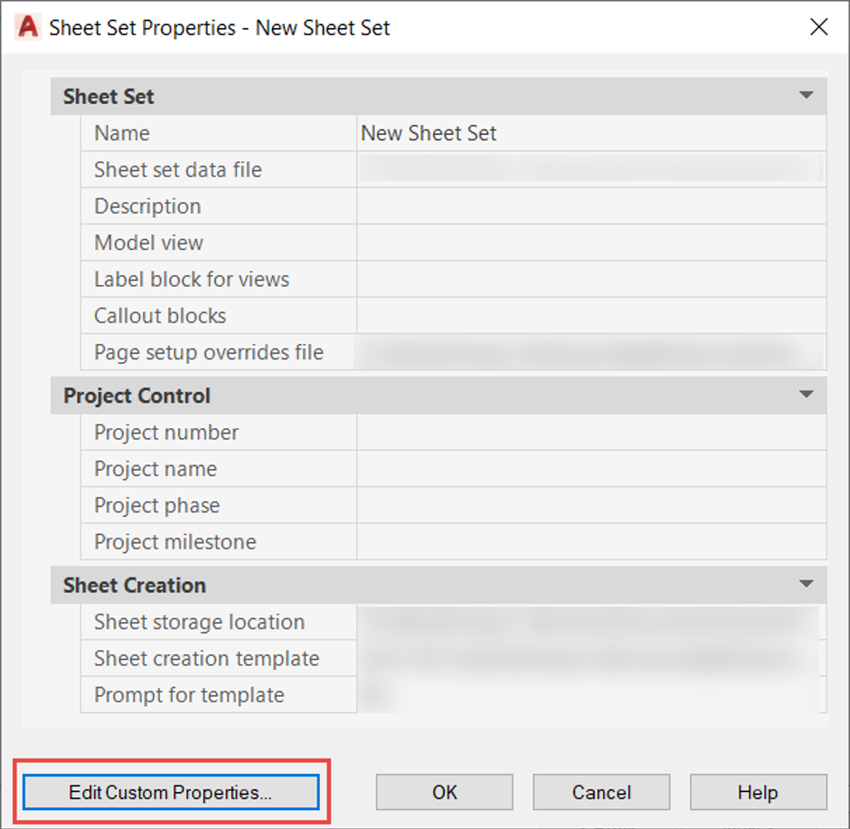Collapse the Sheet Set section arrow
Viewport: 850px width, 829px height.
coord(806,96)
